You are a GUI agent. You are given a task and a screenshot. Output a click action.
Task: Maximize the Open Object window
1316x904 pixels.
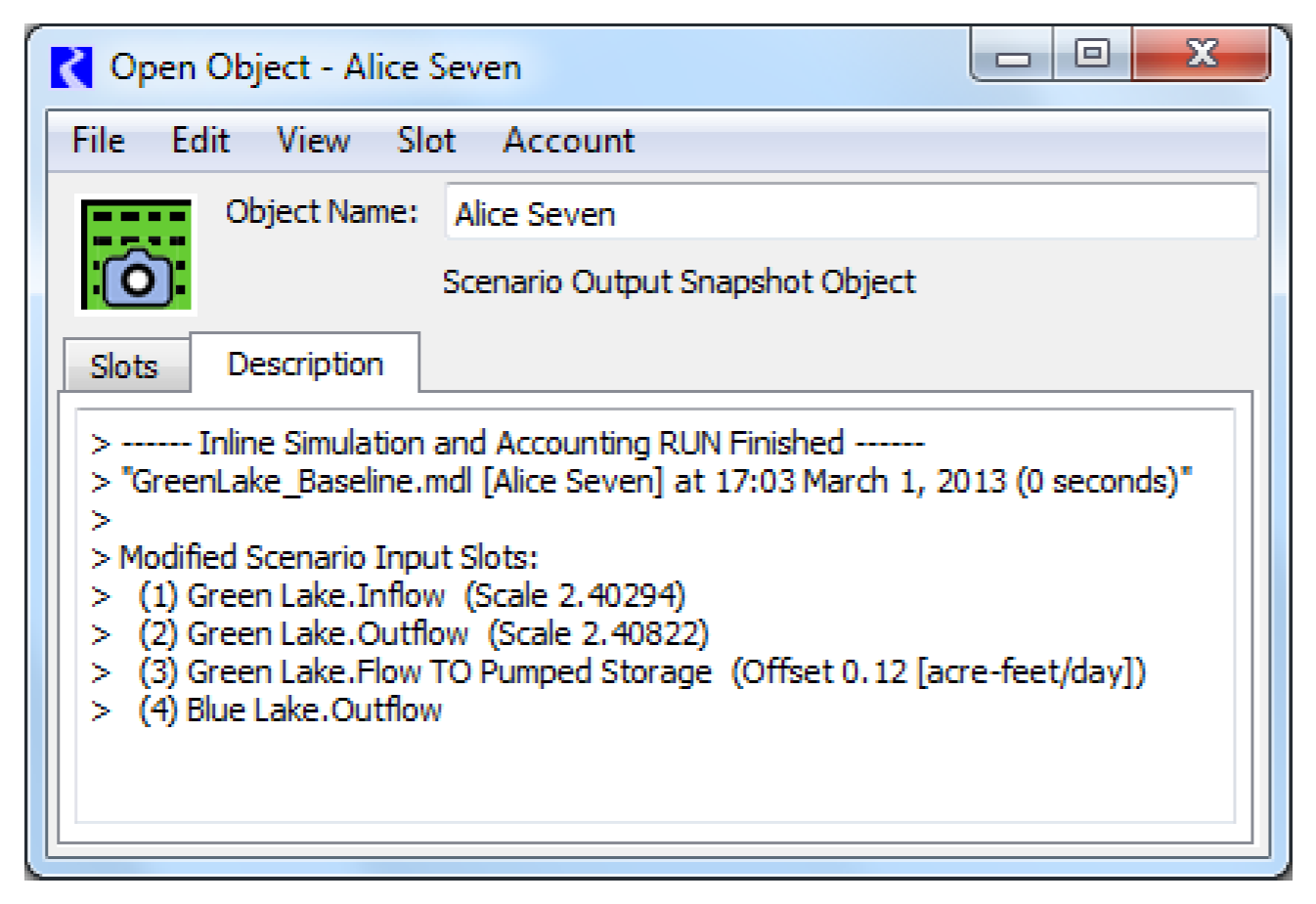tap(1091, 54)
